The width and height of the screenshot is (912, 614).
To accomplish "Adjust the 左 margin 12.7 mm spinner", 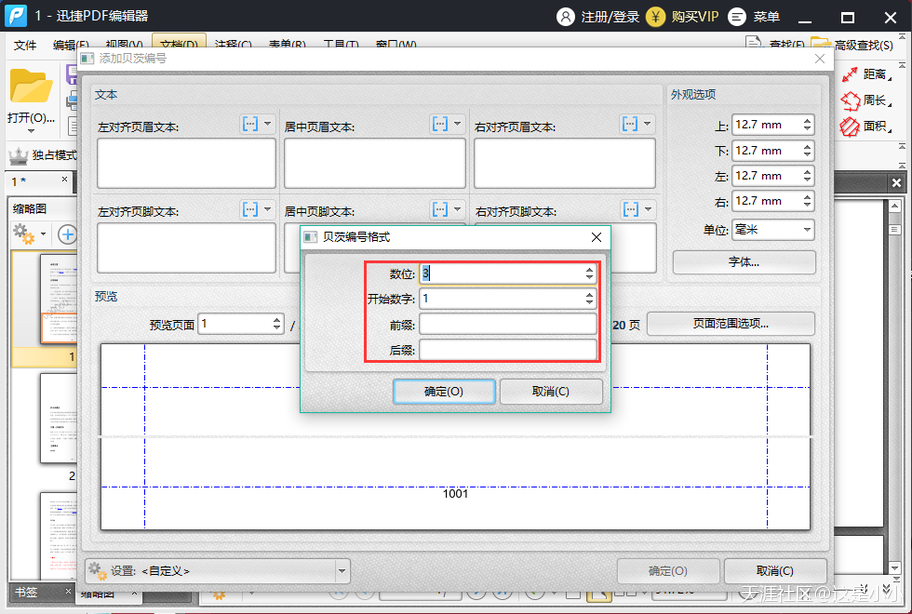I will [x=807, y=176].
